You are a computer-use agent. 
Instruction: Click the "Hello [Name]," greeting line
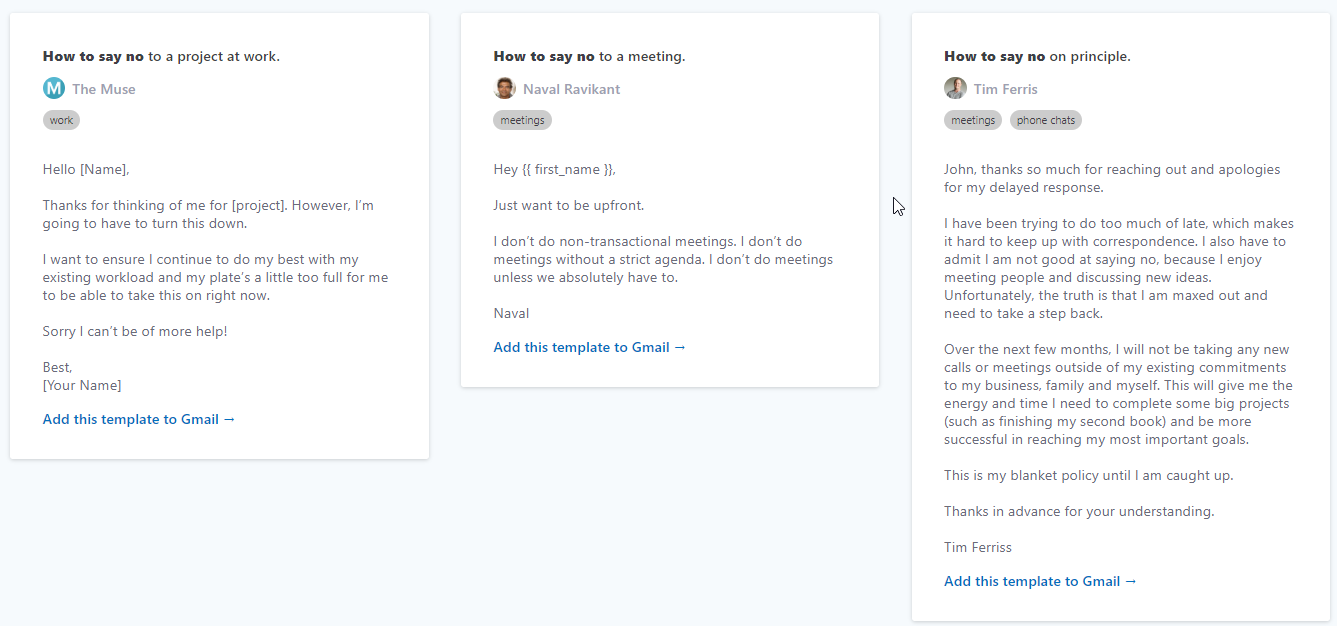click(x=86, y=169)
